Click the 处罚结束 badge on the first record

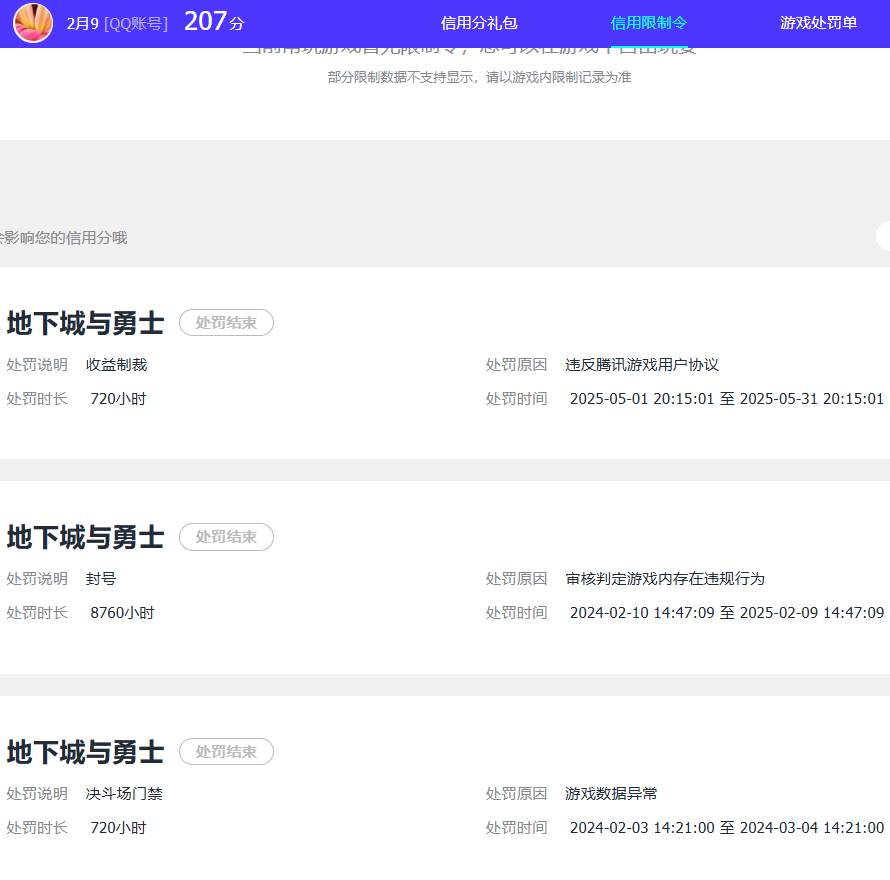pos(226,322)
